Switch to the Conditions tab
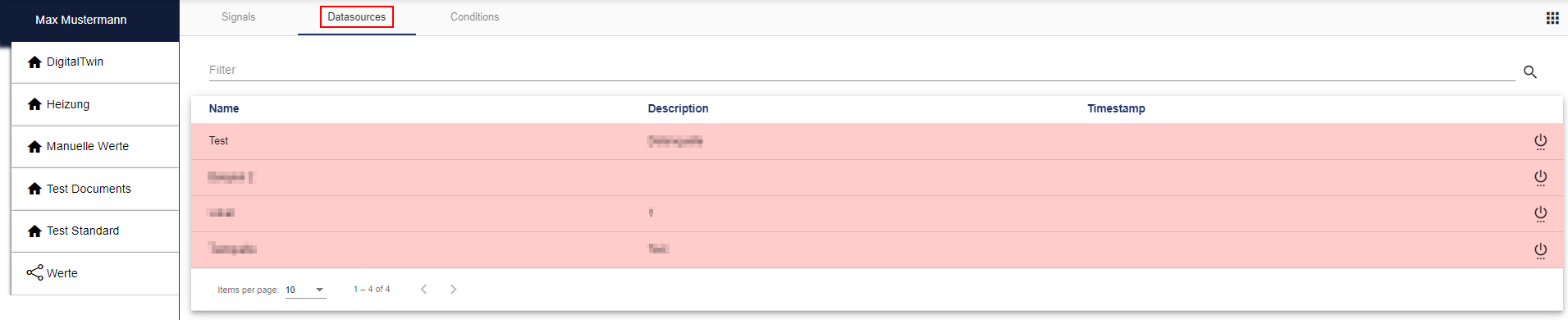1568x320 pixels. (x=474, y=17)
